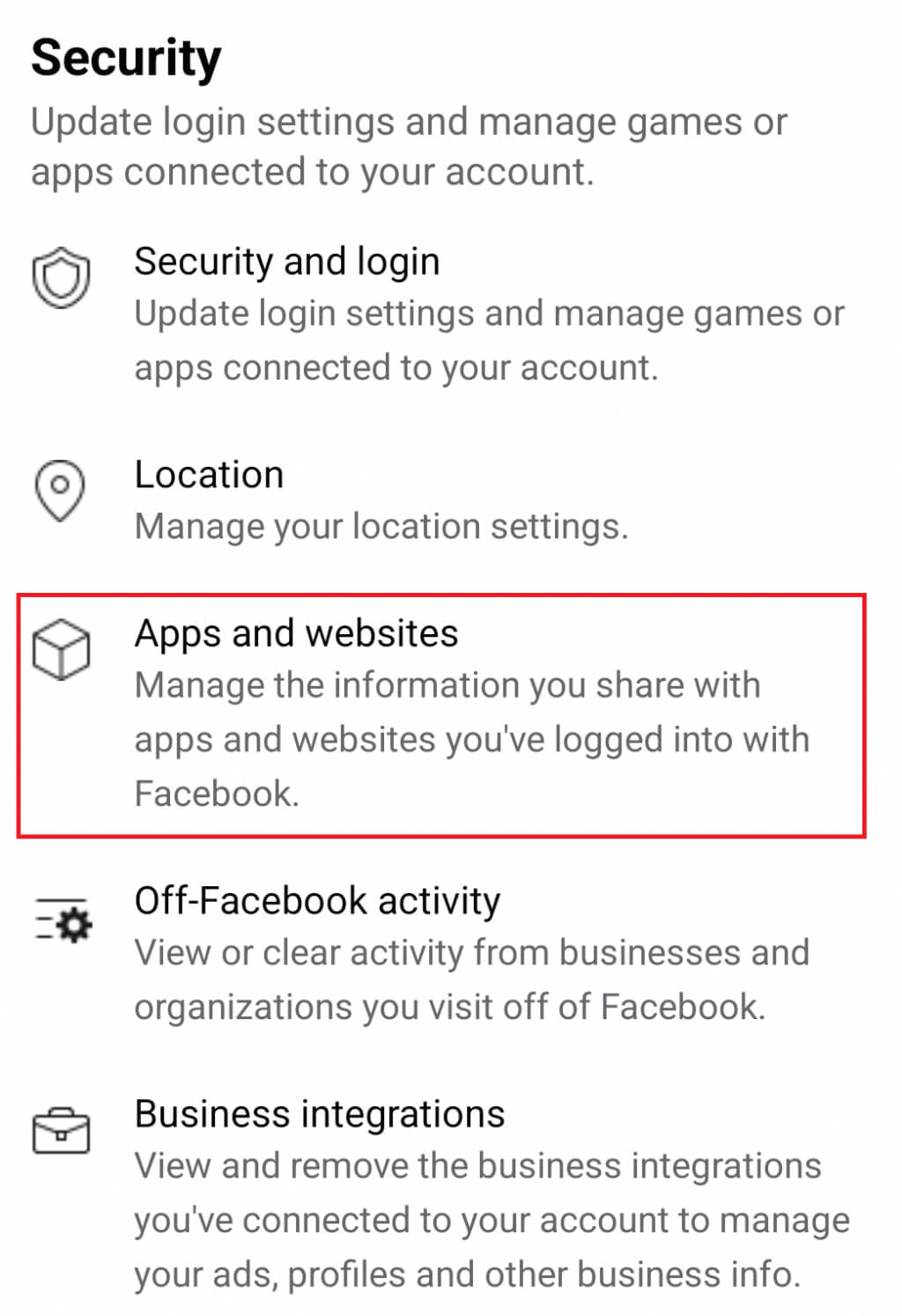Tap the Security section subtitle text
The image size is (902, 1316).
click(x=409, y=146)
